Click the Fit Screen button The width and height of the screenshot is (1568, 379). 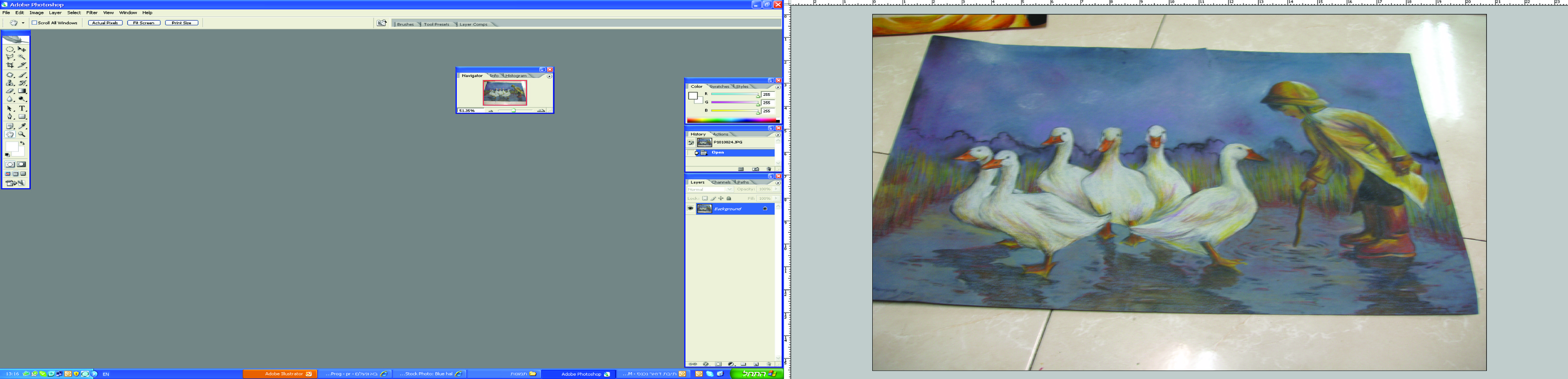click(x=144, y=23)
